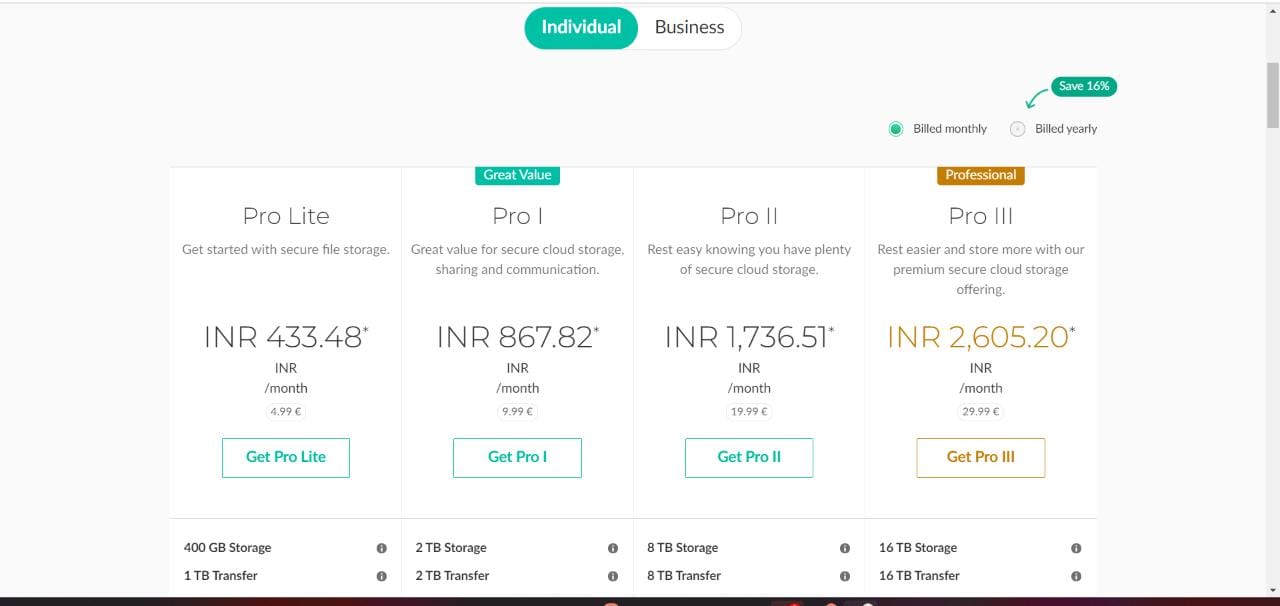
Task: Show info for Pro I 2 TB Transfer
Action: pos(613,576)
